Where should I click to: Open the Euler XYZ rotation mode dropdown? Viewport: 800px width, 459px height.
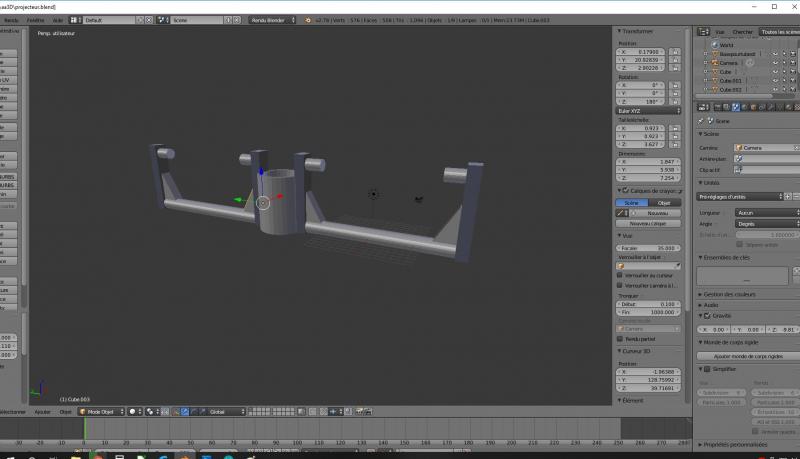(650, 111)
